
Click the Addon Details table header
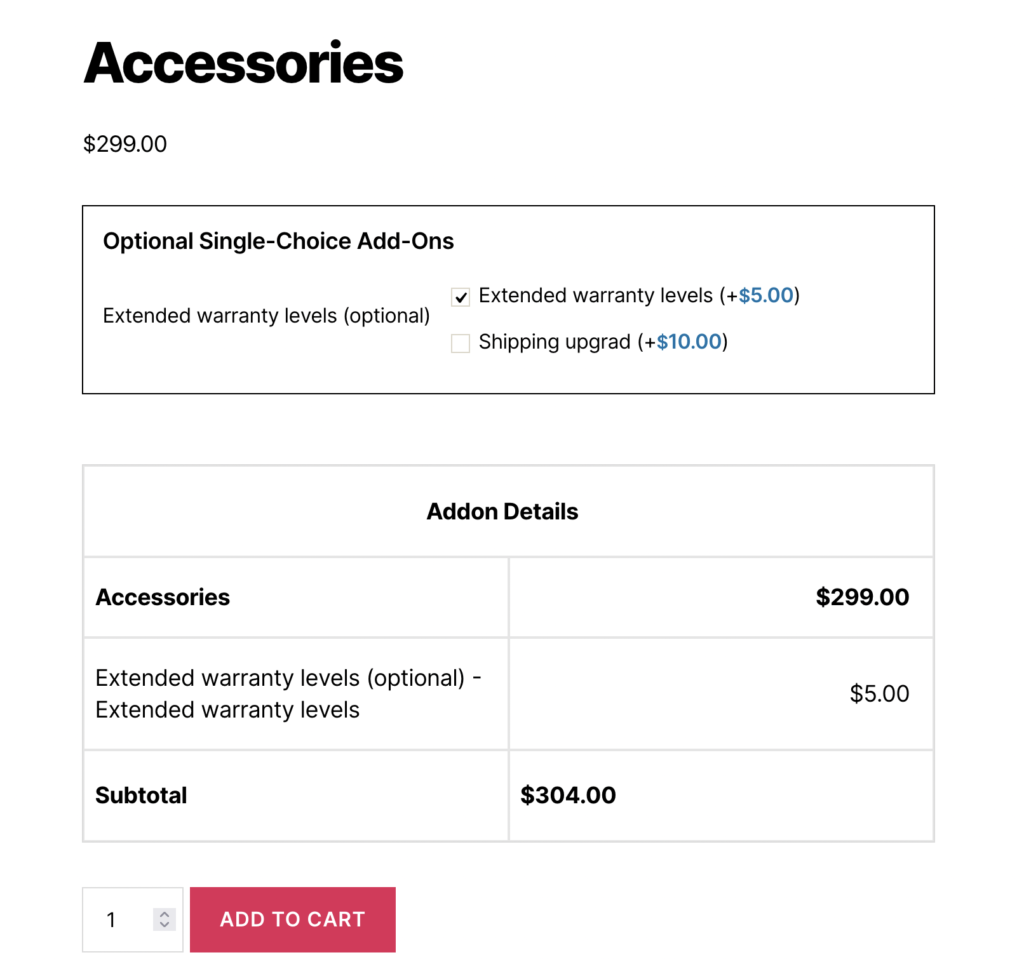[502, 512]
